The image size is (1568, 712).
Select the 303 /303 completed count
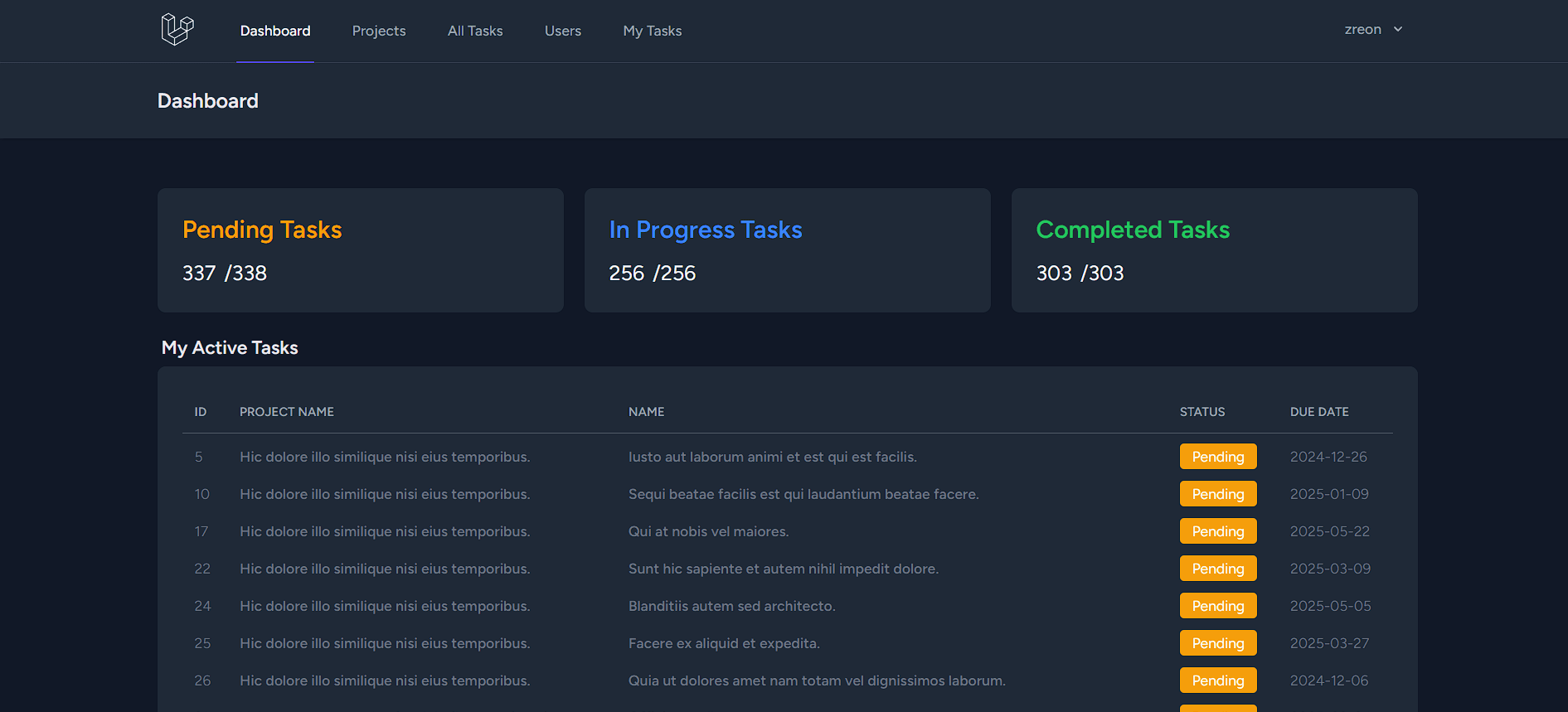pos(1080,273)
